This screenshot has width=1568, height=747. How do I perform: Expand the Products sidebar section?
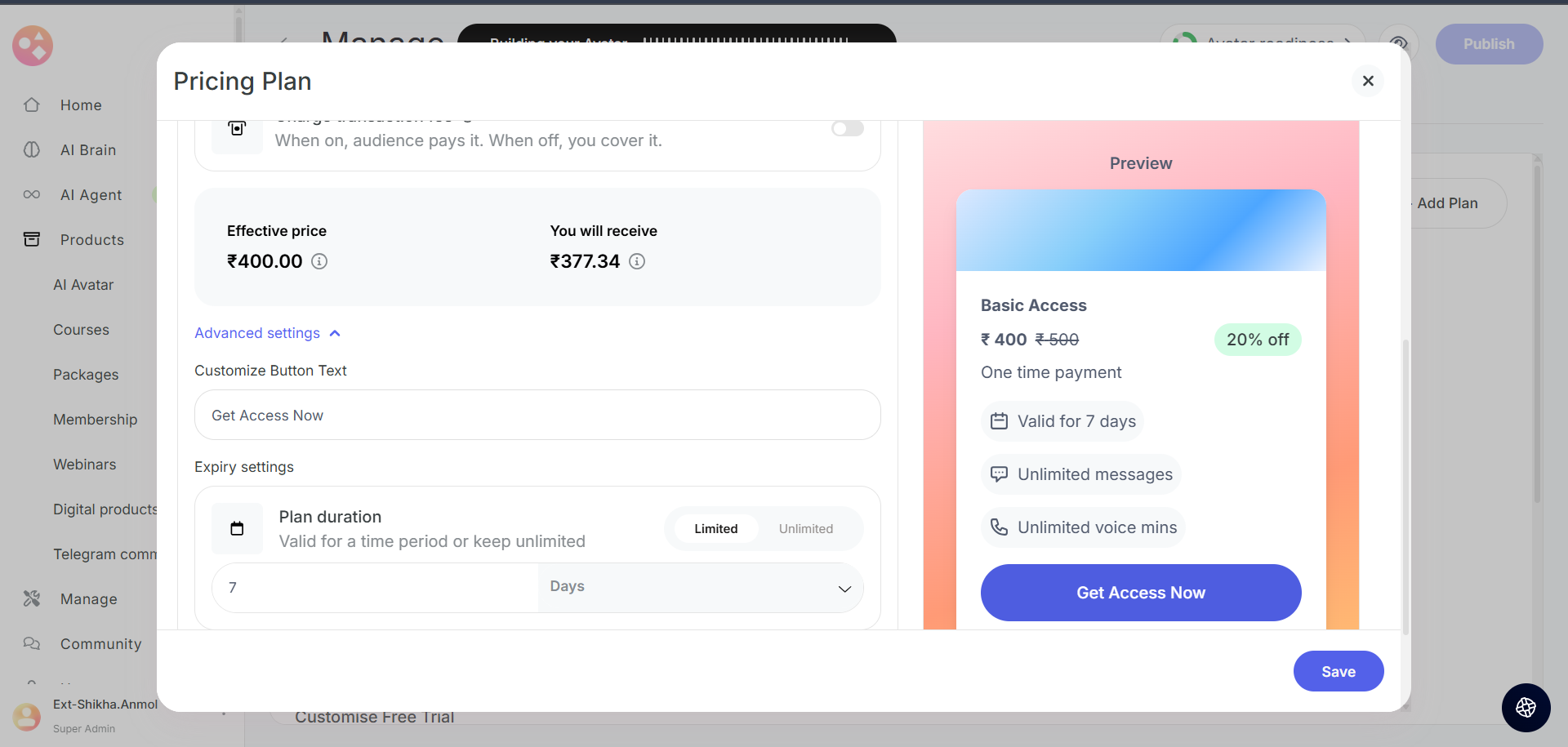pos(91,240)
